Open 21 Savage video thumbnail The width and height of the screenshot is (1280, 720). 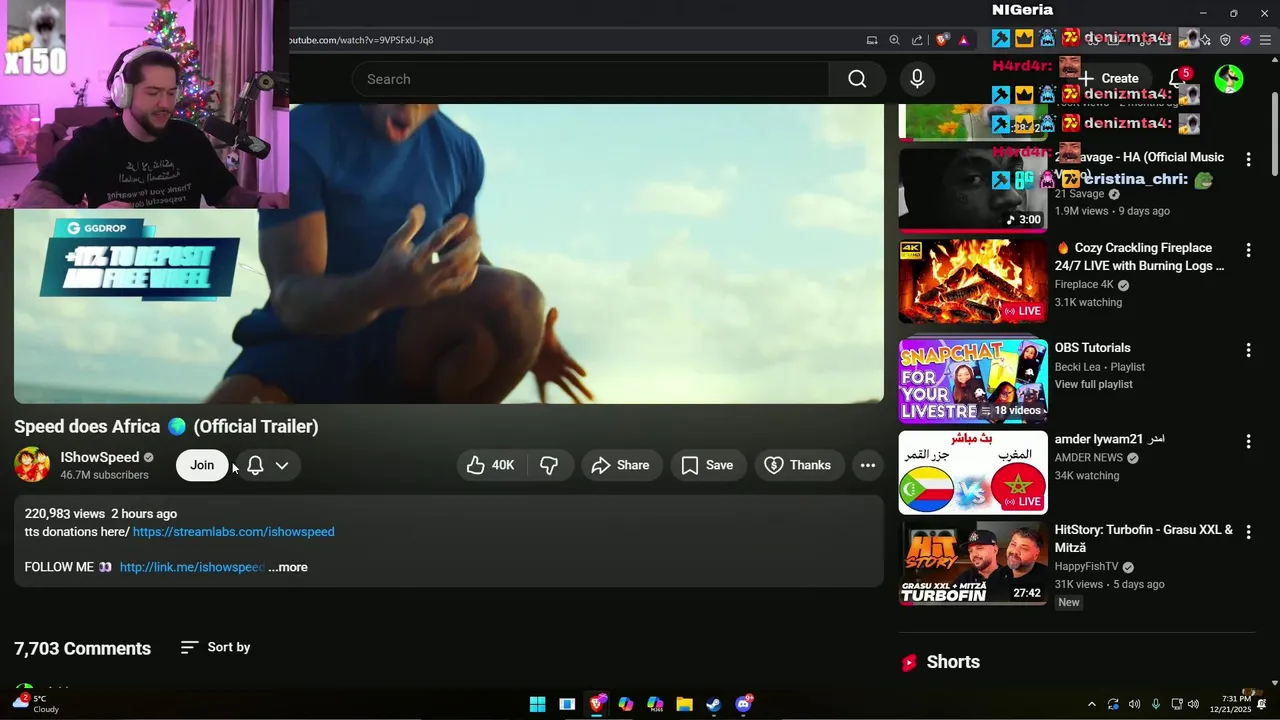point(973,190)
